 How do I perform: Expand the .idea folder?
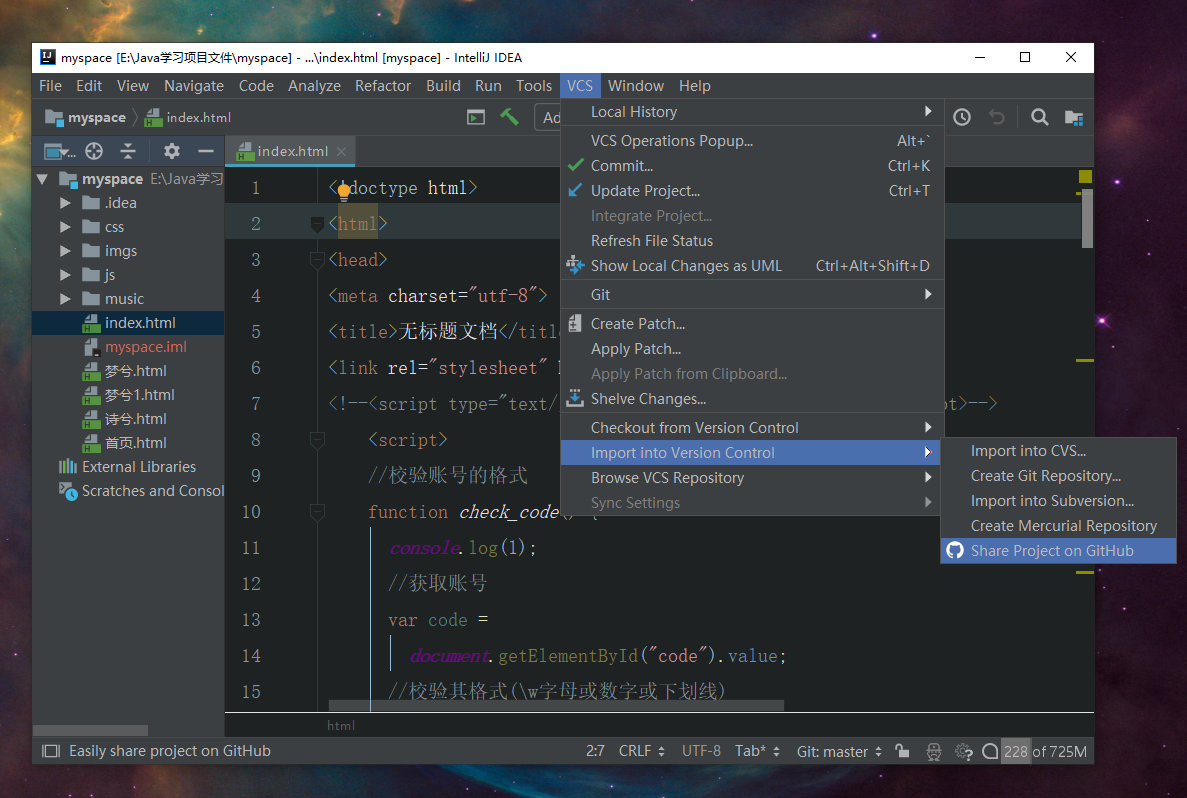(65, 203)
